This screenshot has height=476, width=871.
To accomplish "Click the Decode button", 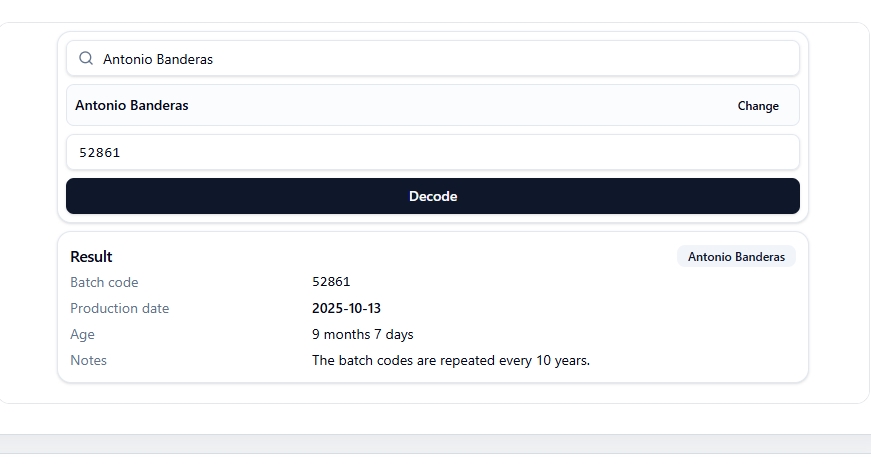I will pos(433,196).
